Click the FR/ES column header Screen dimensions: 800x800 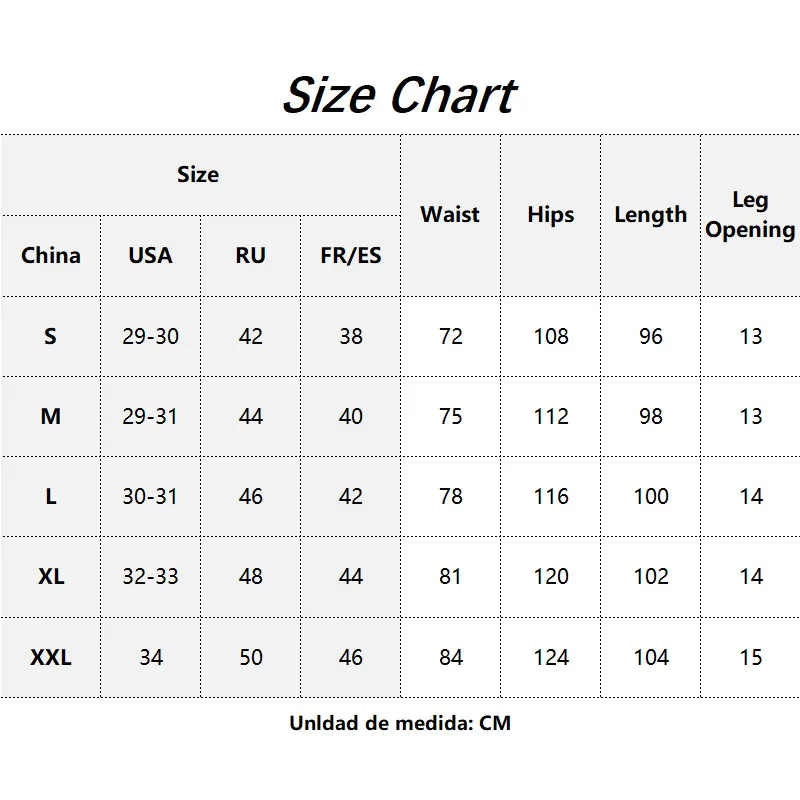point(351,255)
